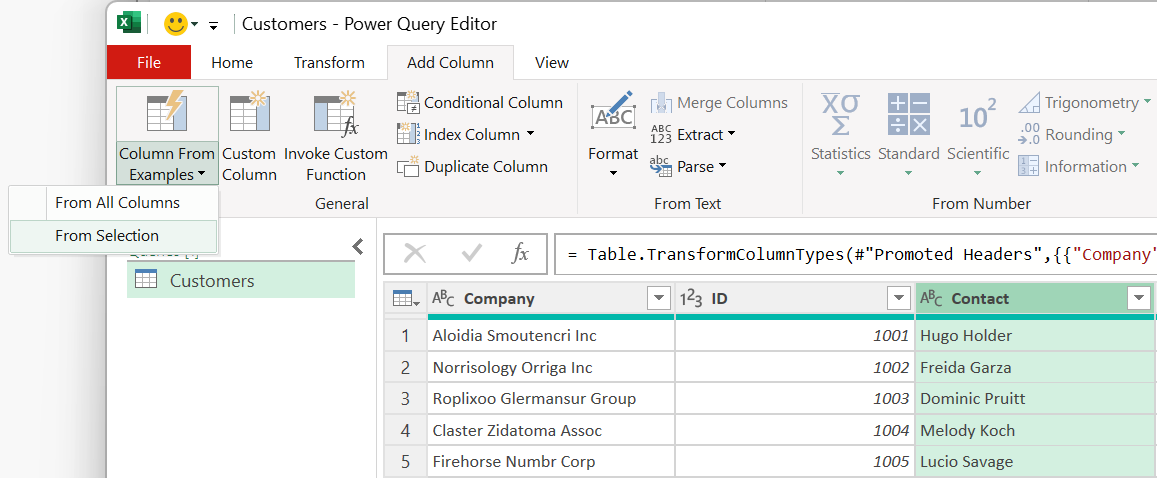Click the Invoke Custom Function icon
The height and width of the screenshot is (478, 1157).
point(336,114)
